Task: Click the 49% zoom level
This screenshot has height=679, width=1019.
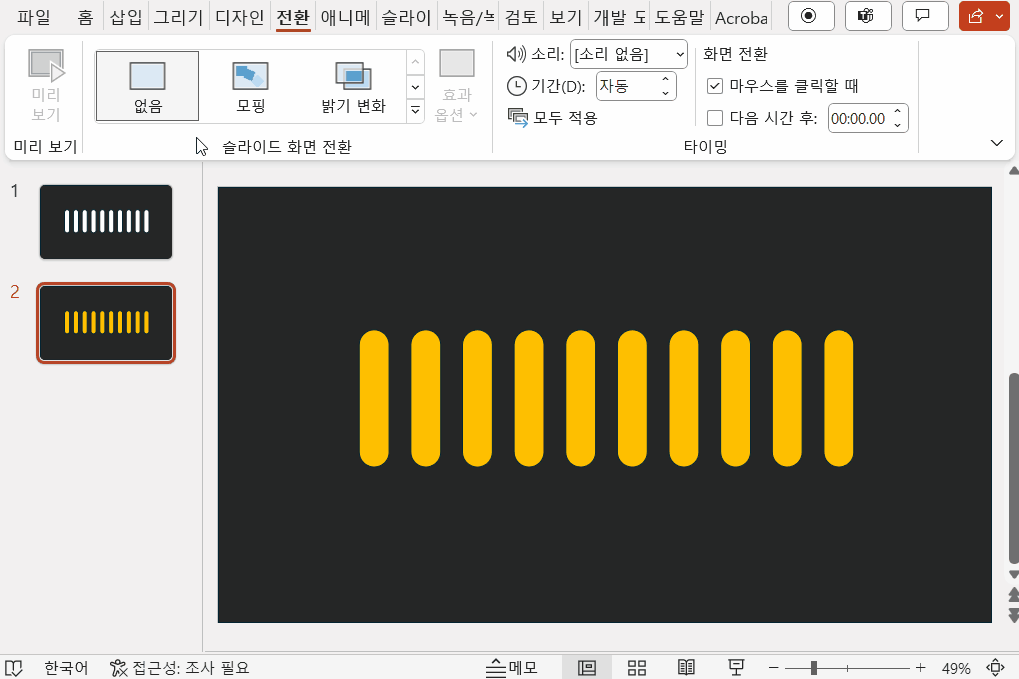Action: 956,668
